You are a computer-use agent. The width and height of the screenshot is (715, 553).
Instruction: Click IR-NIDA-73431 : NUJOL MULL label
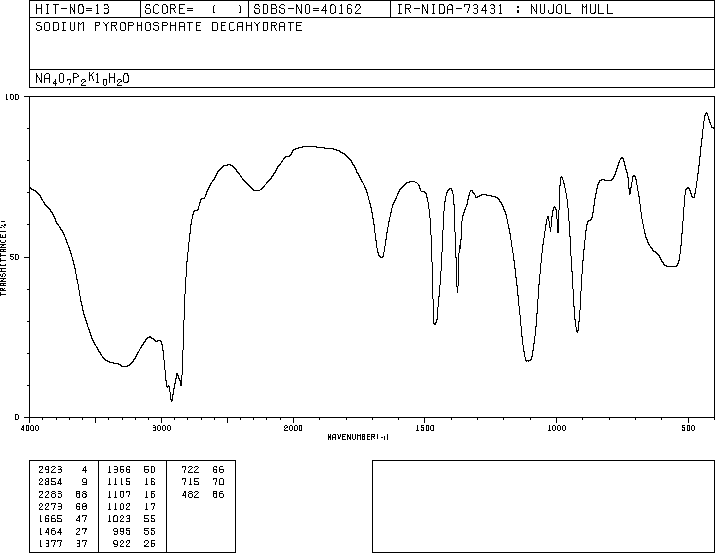click(505, 9)
